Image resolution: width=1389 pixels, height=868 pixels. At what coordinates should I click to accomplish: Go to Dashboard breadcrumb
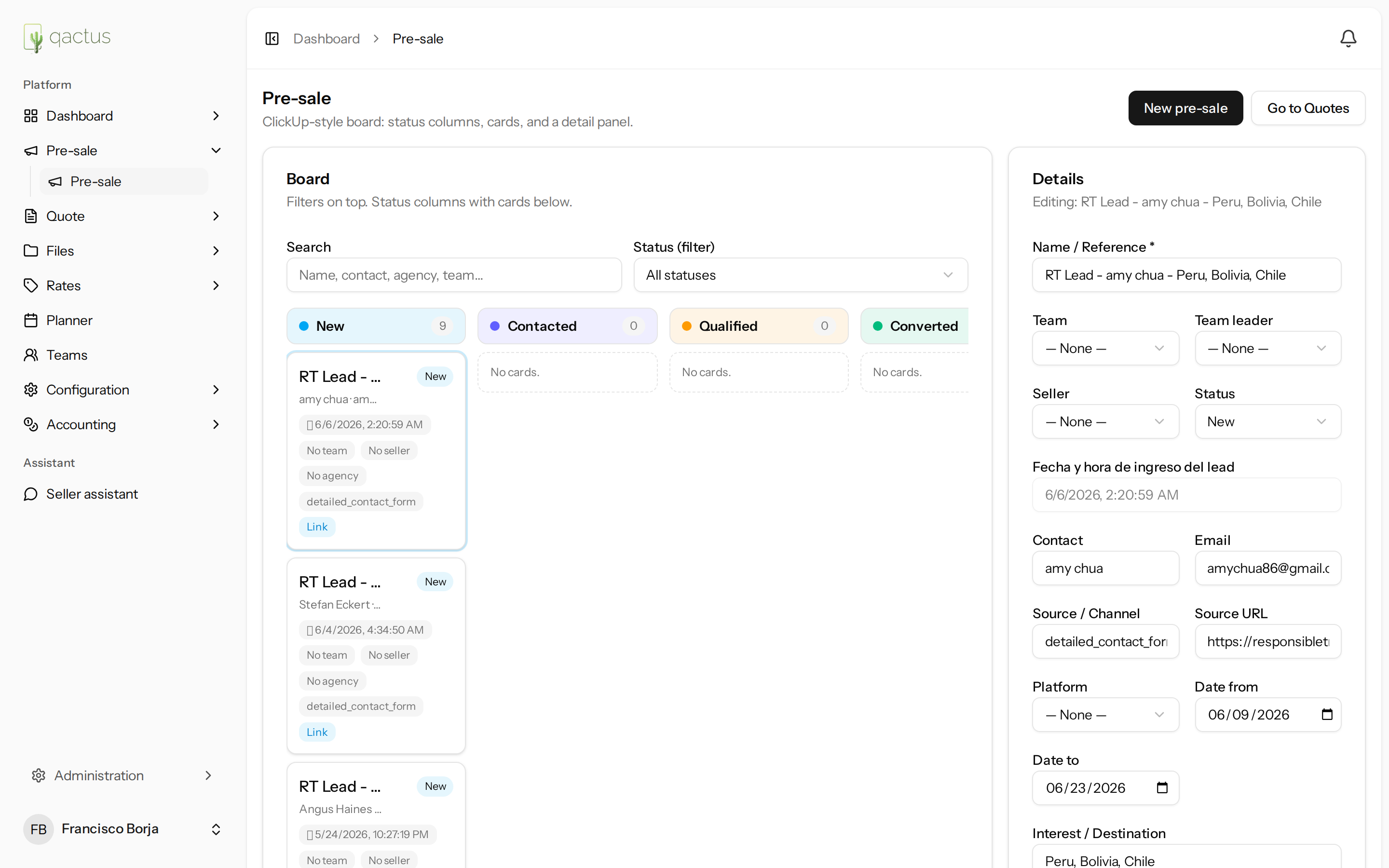coord(327,39)
